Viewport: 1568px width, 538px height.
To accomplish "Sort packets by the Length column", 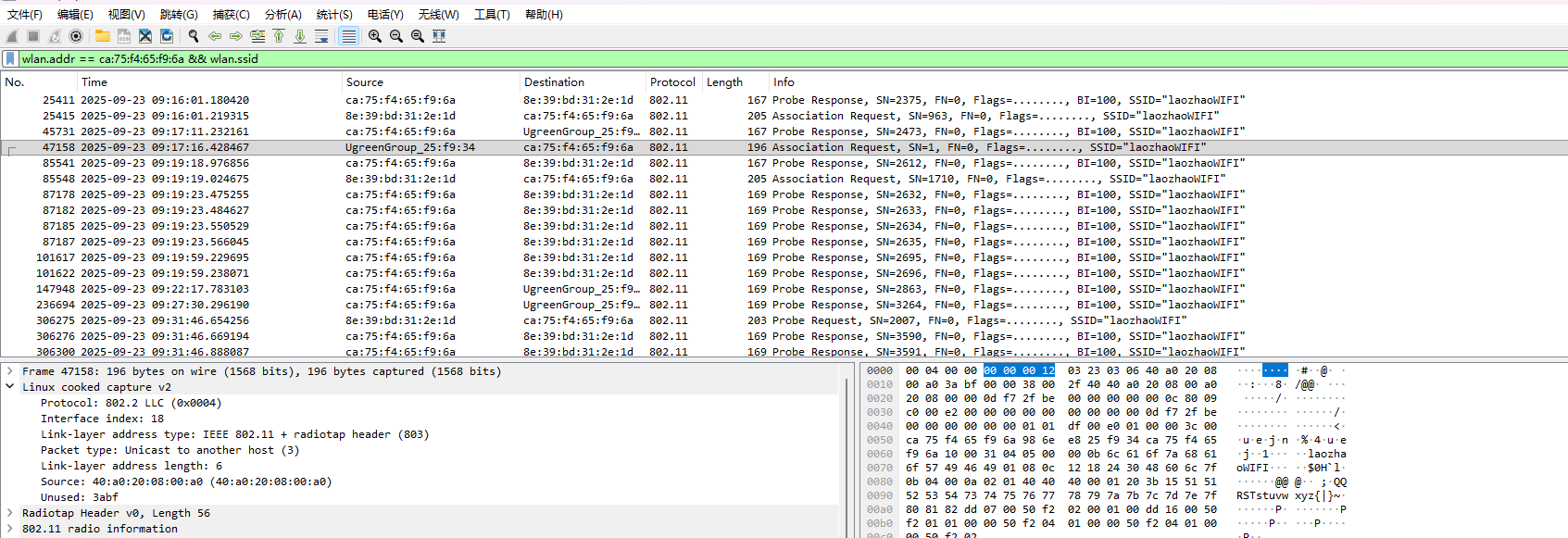I will click(735, 82).
